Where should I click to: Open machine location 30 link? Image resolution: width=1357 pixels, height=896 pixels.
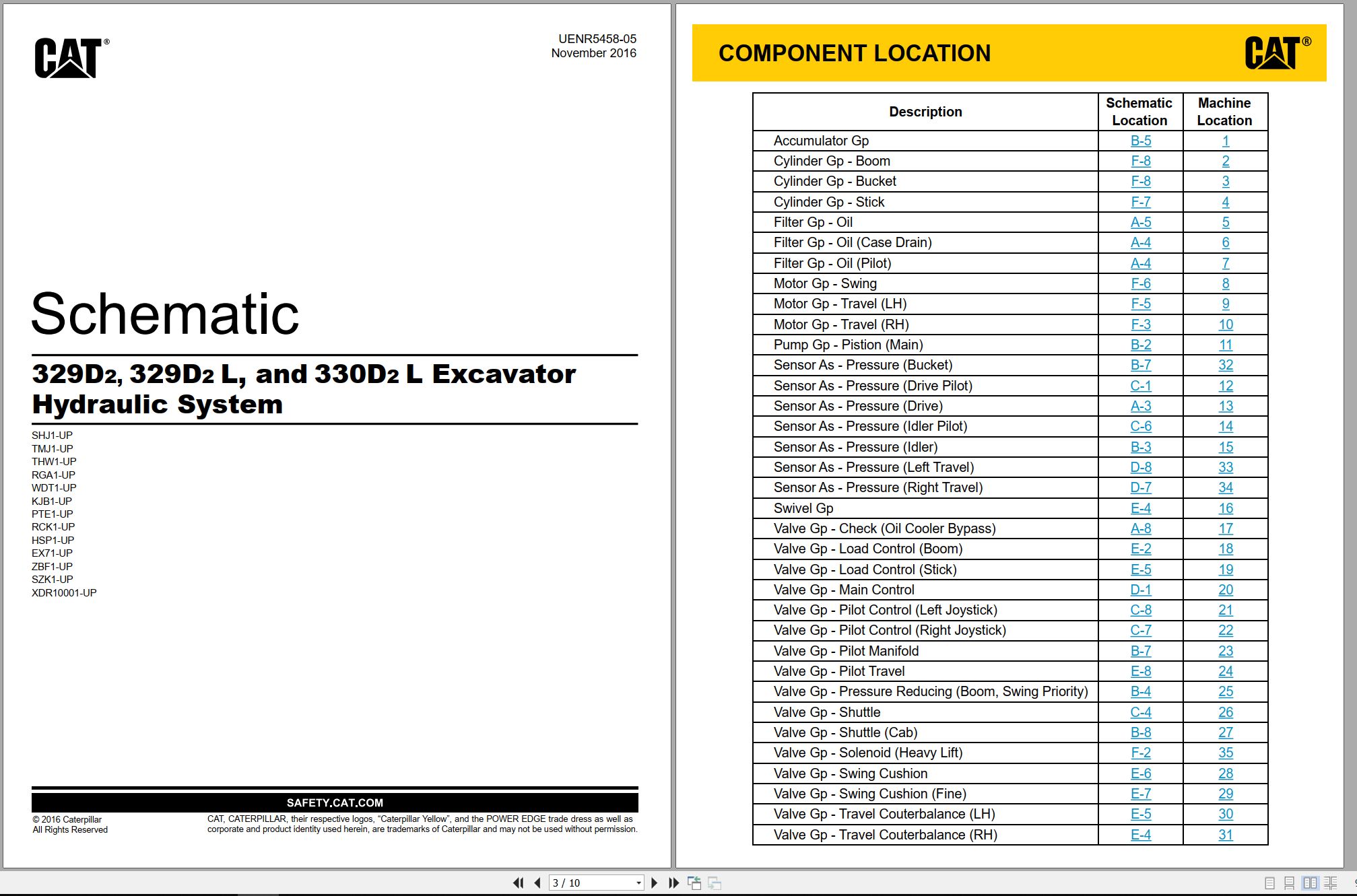click(x=1226, y=814)
